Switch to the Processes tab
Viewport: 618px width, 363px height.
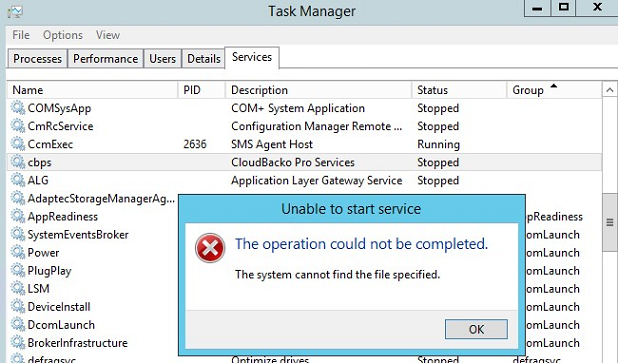[37, 59]
